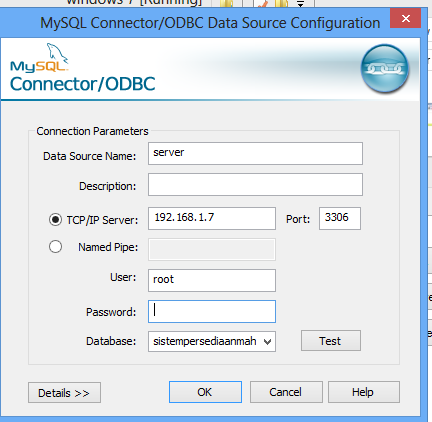Click the Connector/ODBC banner text
This screenshot has width=432, height=422.
pyautogui.click(x=83, y=84)
